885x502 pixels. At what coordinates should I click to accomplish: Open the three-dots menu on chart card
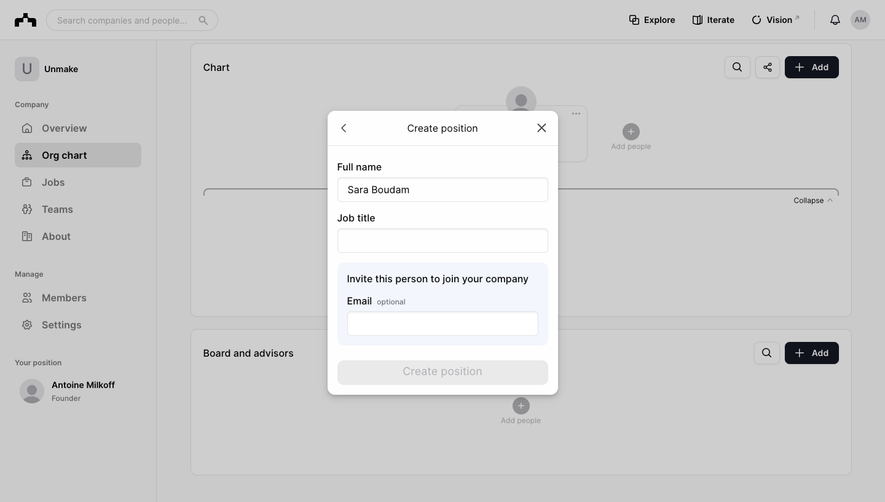pyautogui.click(x=576, y=114)
